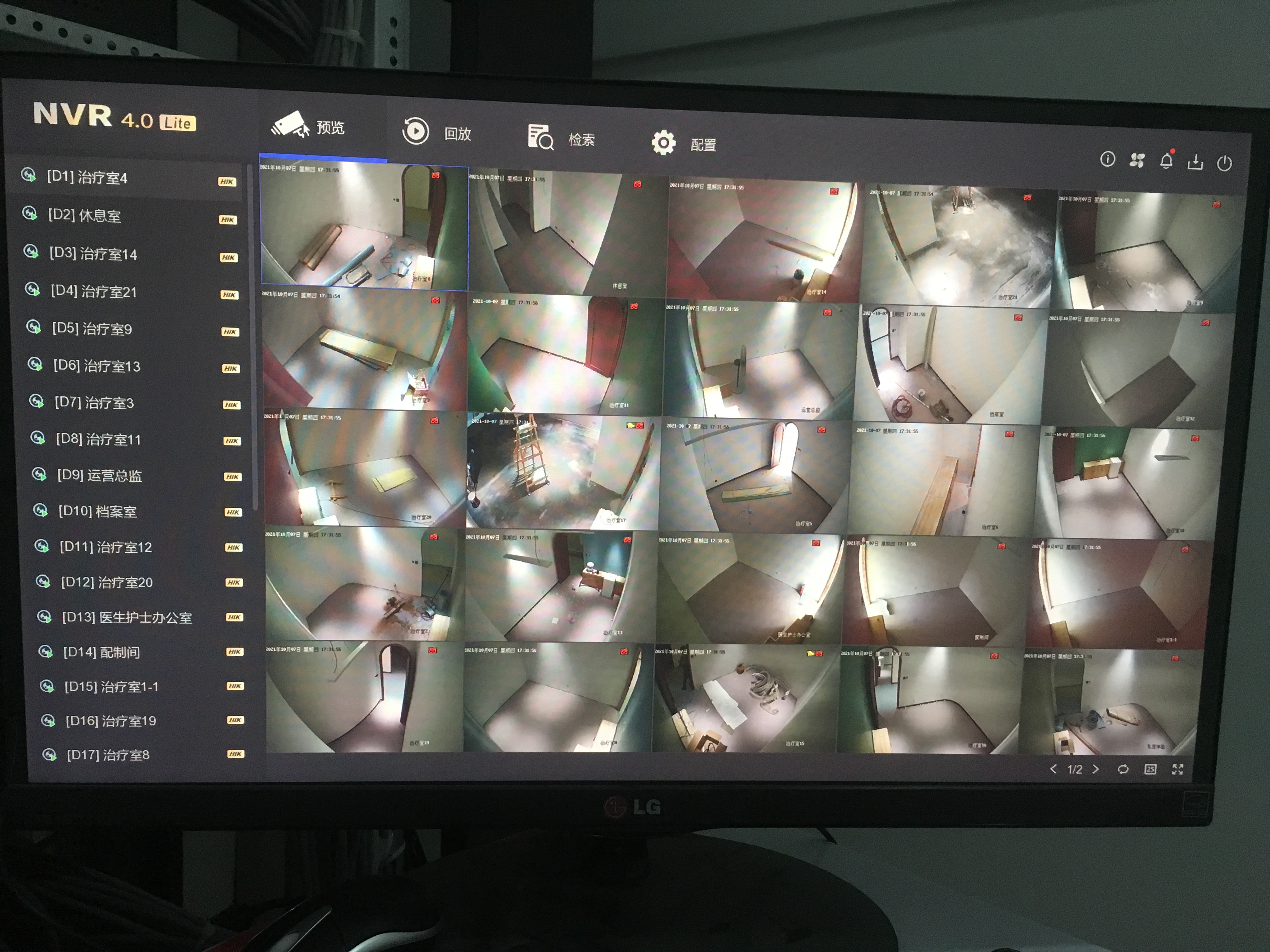Click the camera icon beside [D3] 治疗室14

point(31,251)
